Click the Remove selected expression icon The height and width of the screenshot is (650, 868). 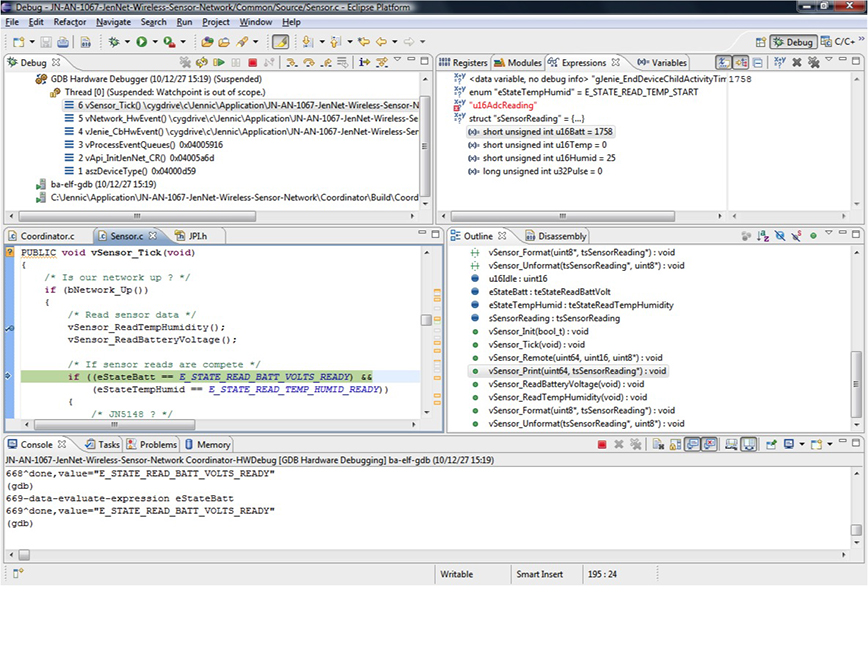coord(797,62)
